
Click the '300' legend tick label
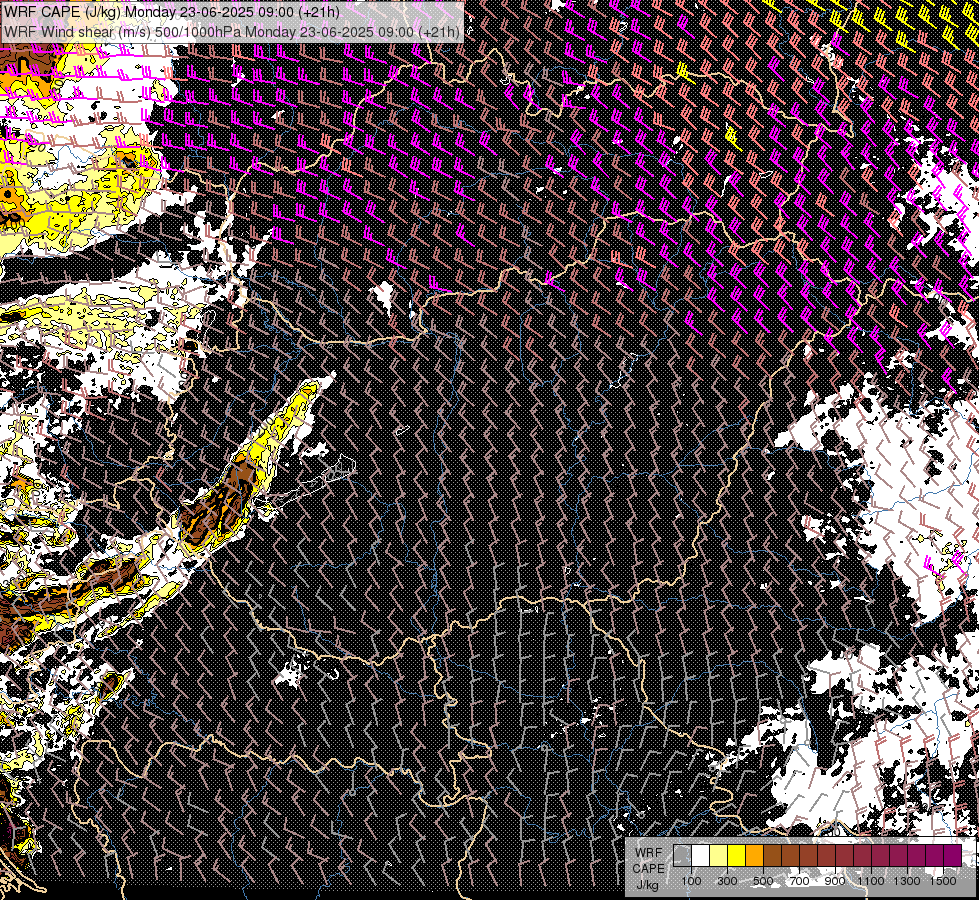tap(727, 881)
